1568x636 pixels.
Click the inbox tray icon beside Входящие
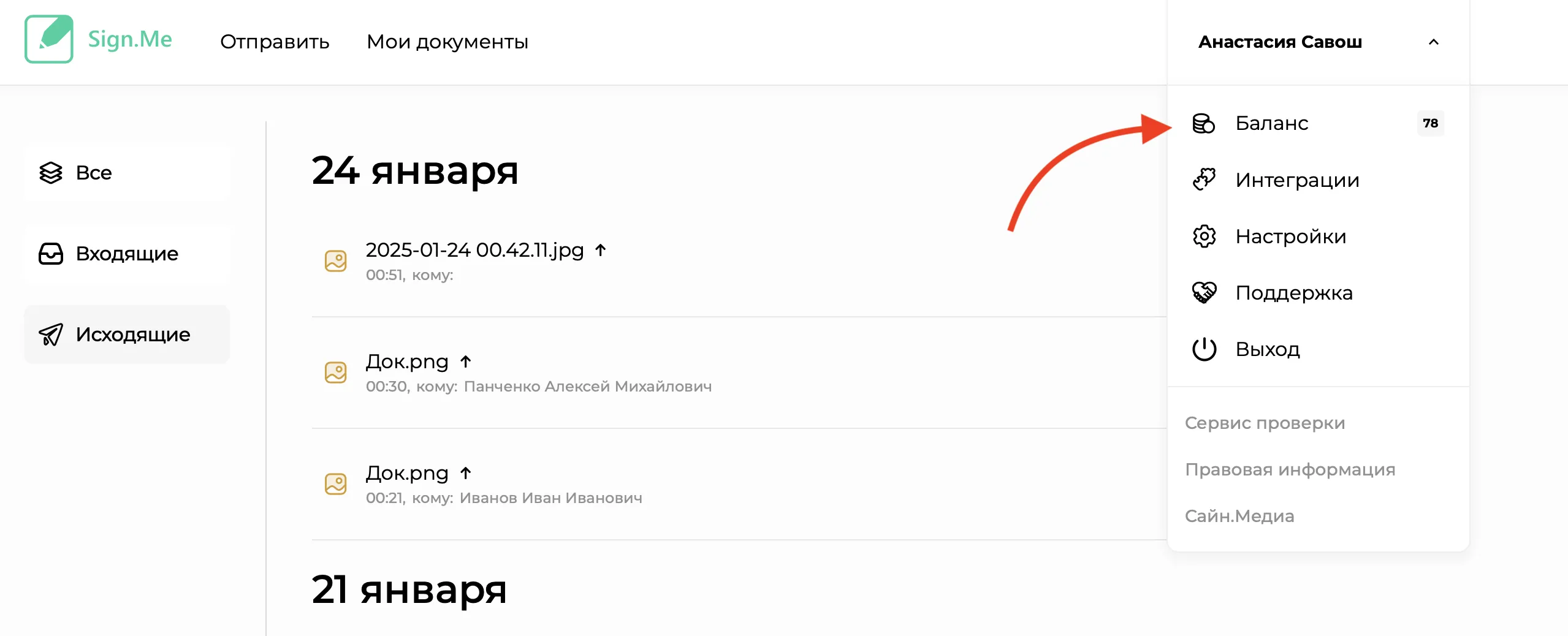pyautogui.click(x=51, y=254)
